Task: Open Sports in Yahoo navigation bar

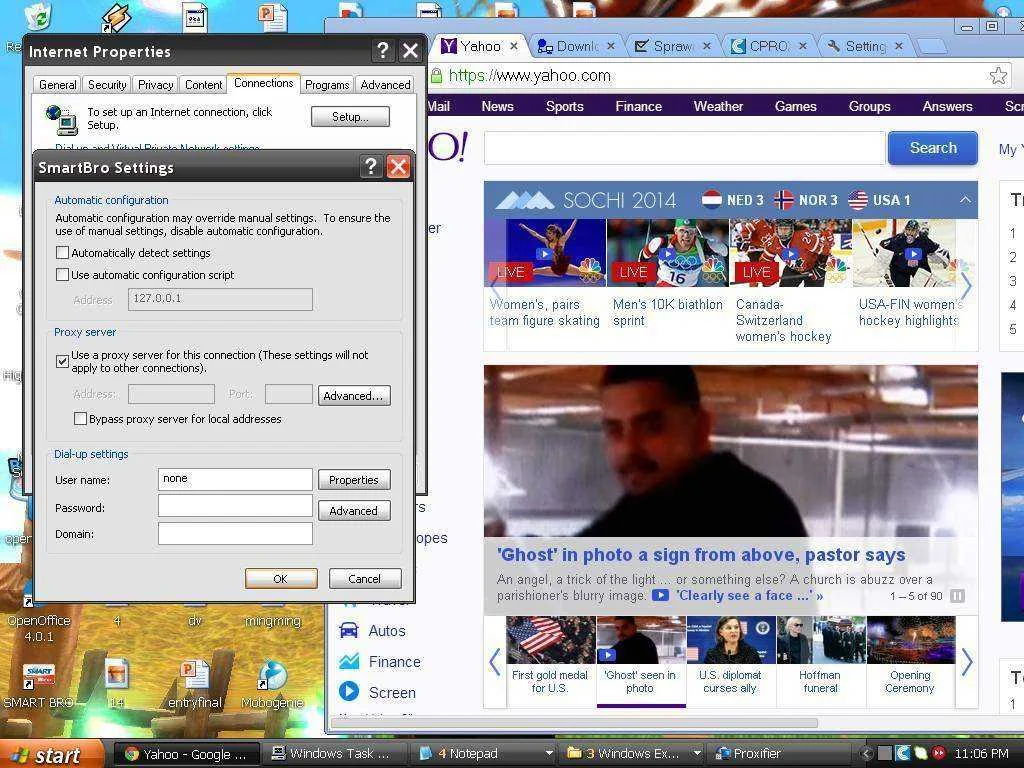Action: (x=565, y=106)
